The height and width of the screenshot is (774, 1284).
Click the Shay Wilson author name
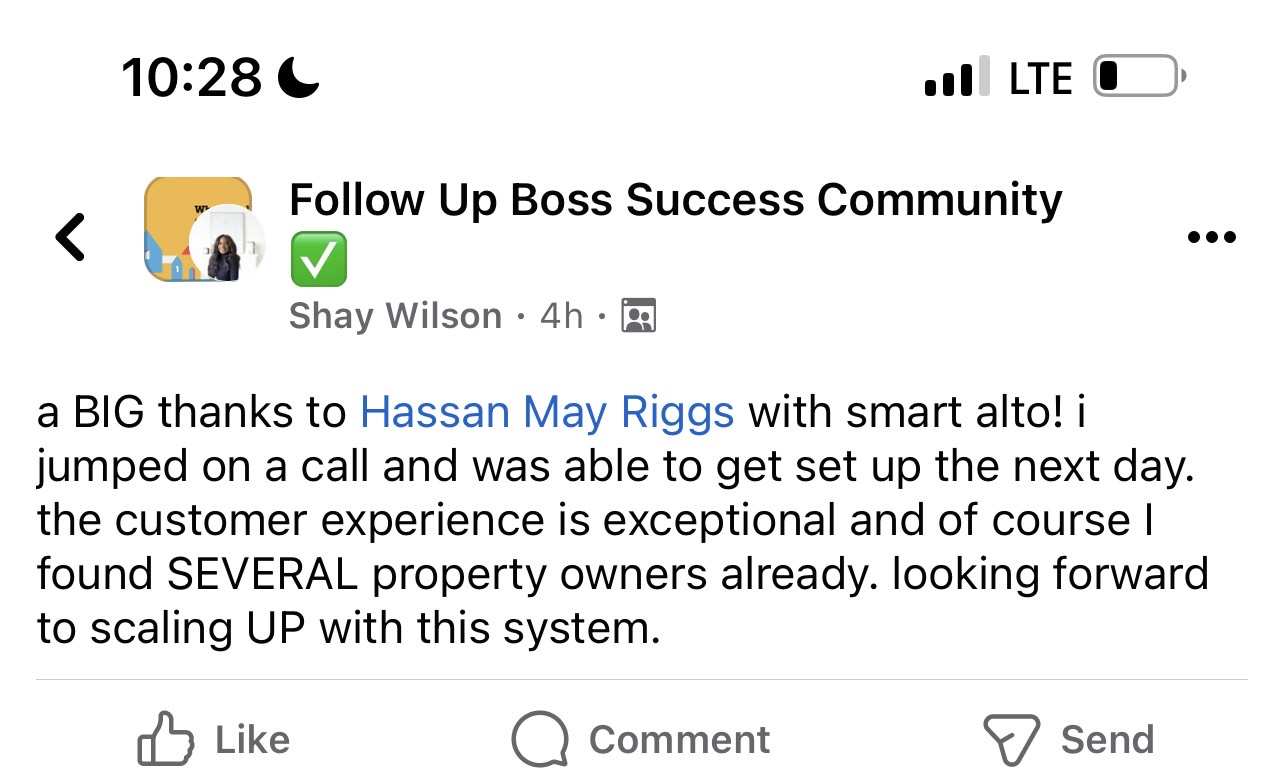click(395, 316)
